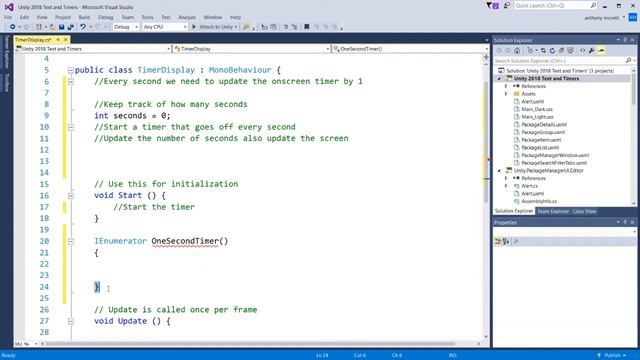Open the Toolbox side tab
Screen dimensions: 640x360
[x=6, y=82]
